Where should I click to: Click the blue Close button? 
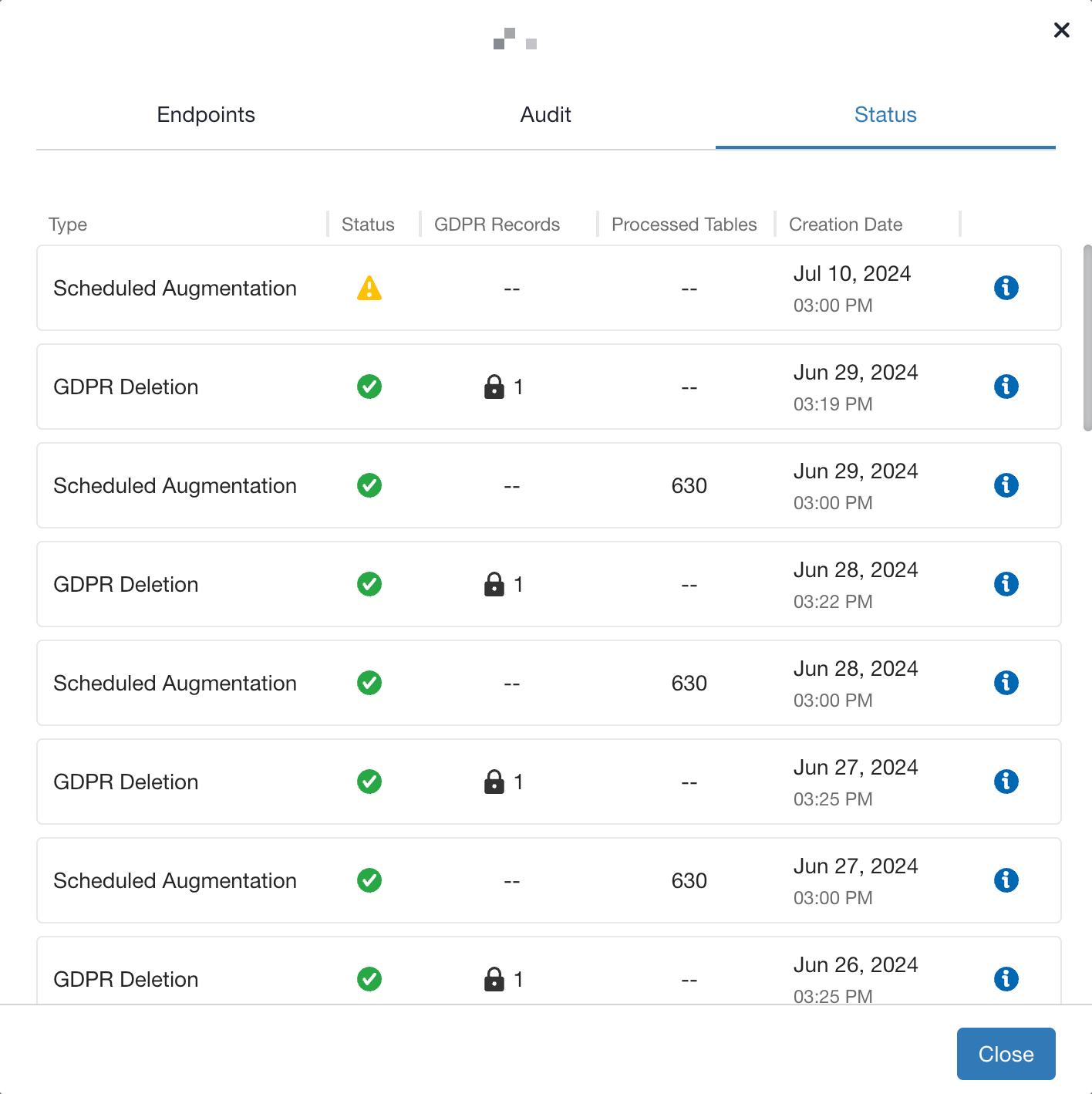click(x=1006, y=1054)
